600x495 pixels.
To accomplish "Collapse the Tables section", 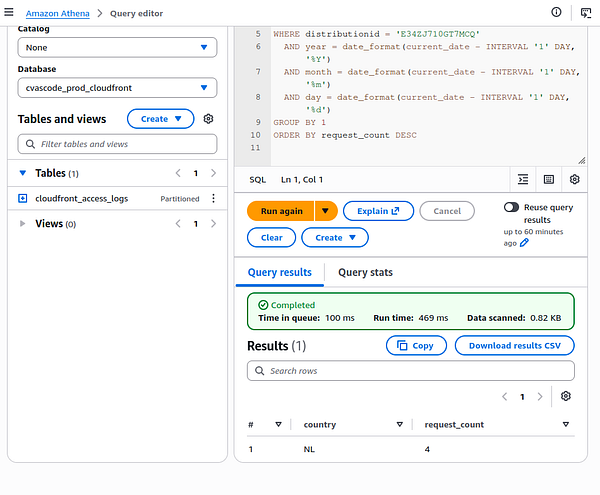I will tap(23, 173).
